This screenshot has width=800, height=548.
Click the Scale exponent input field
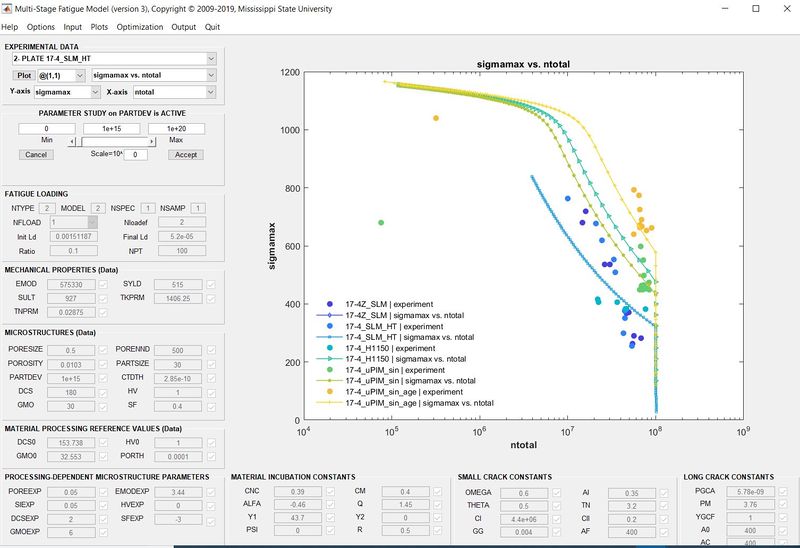point(136,155)
